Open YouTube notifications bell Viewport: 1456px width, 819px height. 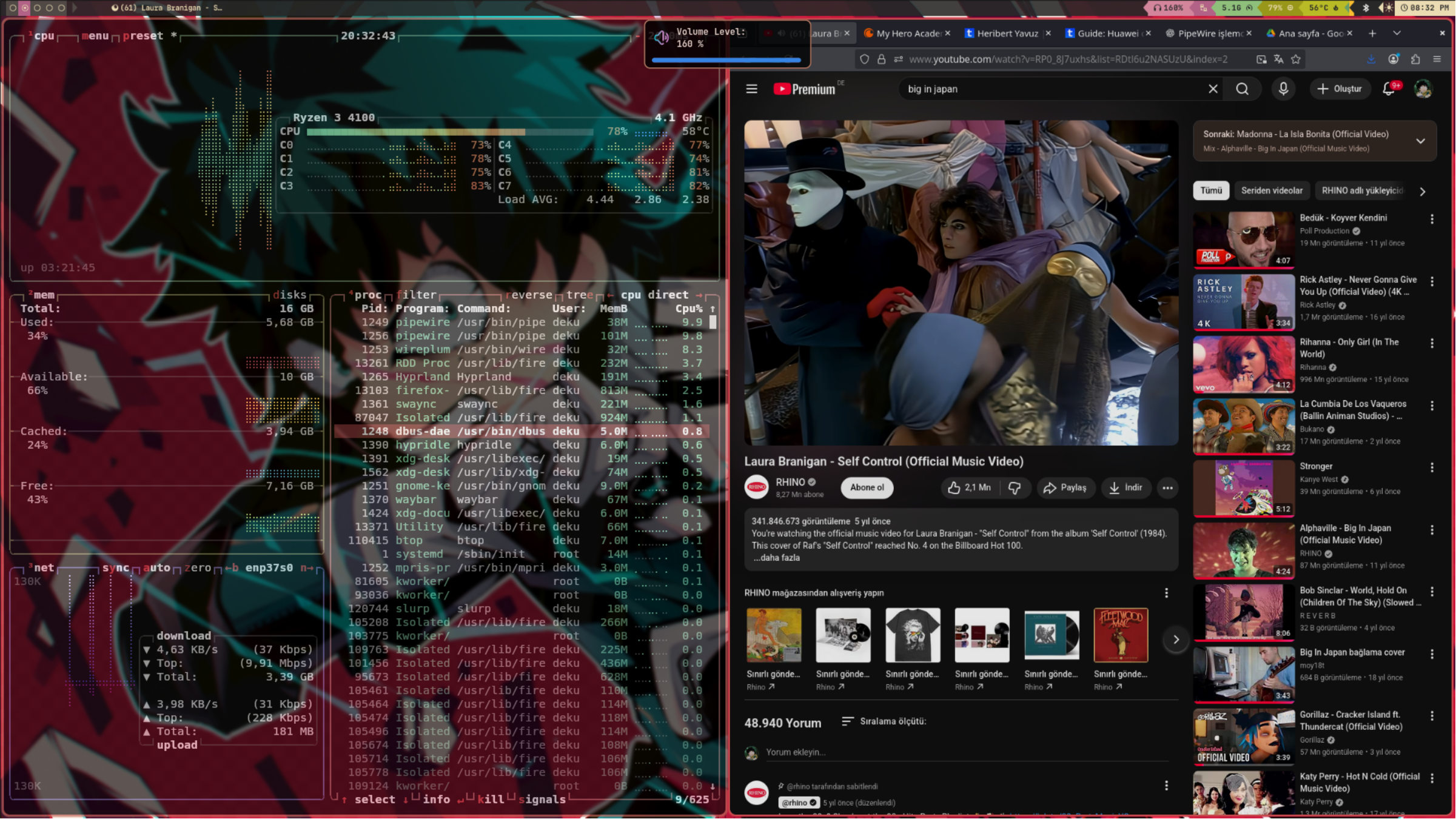[1389, 89]
